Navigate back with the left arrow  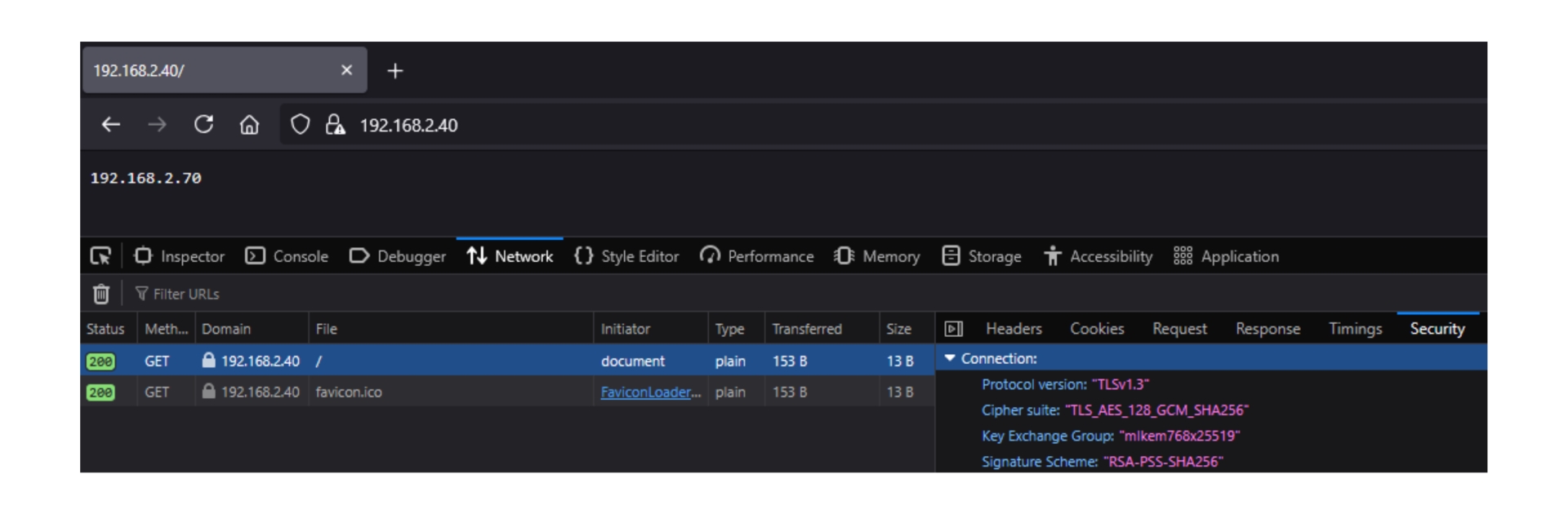(111, 125)
